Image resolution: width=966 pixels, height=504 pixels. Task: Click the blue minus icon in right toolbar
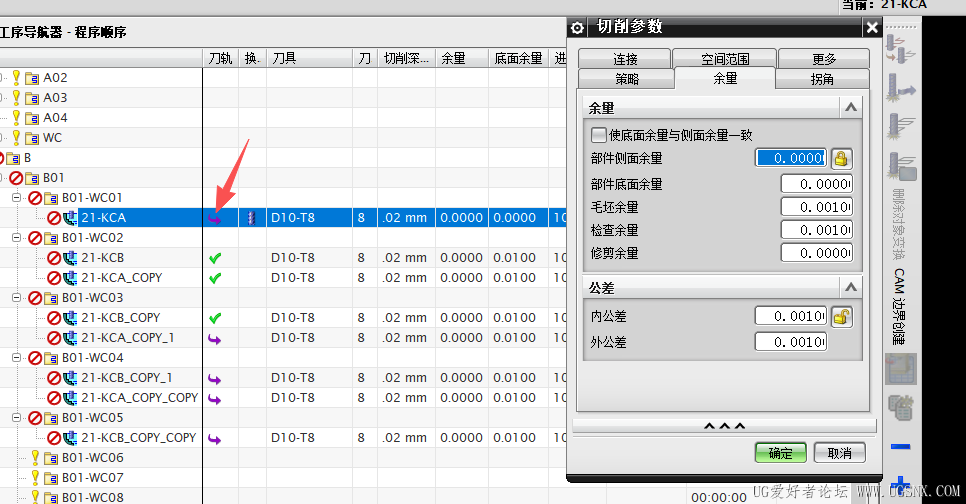coord(901,447)
